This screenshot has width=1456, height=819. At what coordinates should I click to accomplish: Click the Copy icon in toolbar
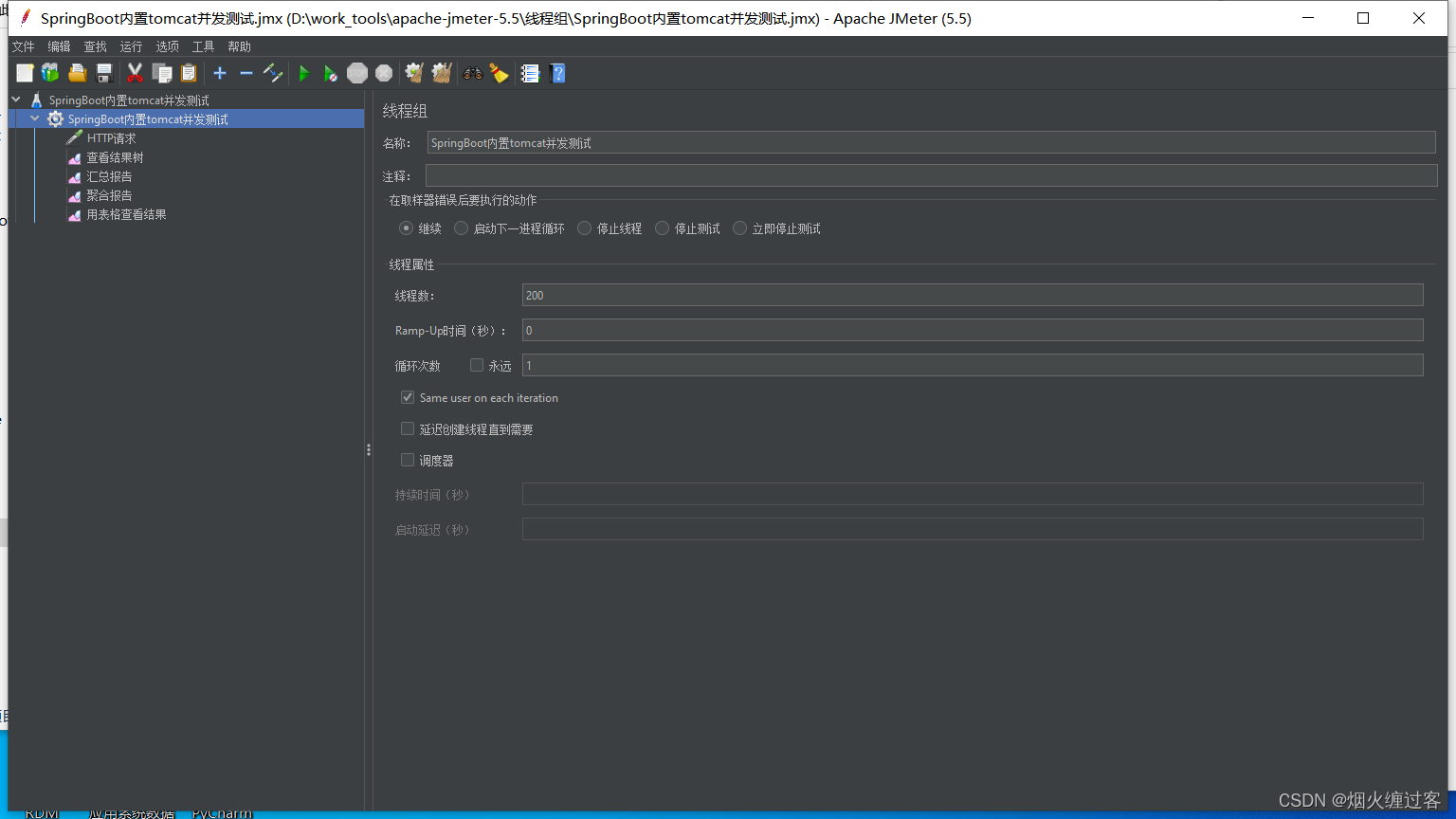click(162, 73)
